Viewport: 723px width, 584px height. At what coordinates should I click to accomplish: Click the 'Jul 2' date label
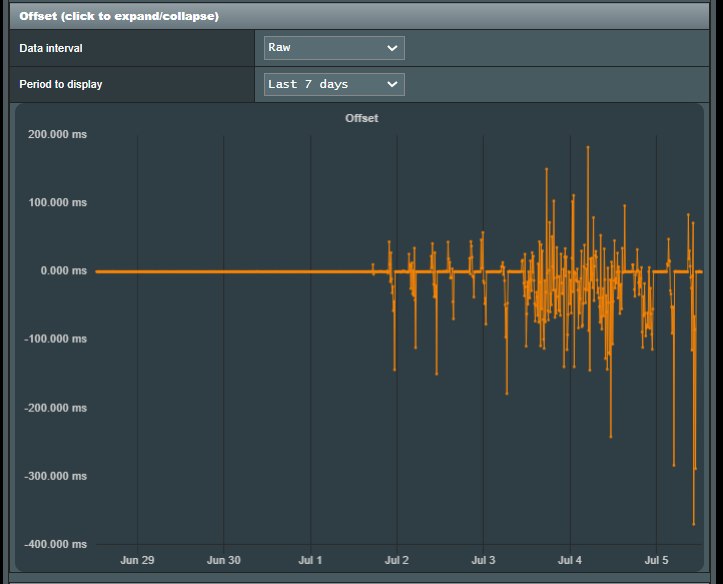coord(397,560)
